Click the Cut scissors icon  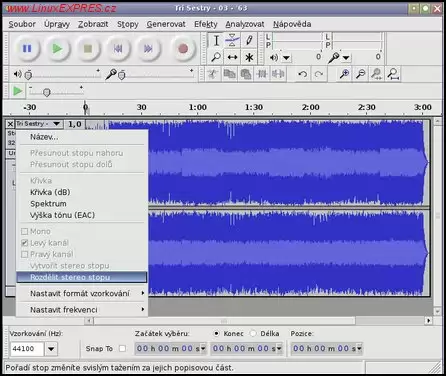(213, 74)
